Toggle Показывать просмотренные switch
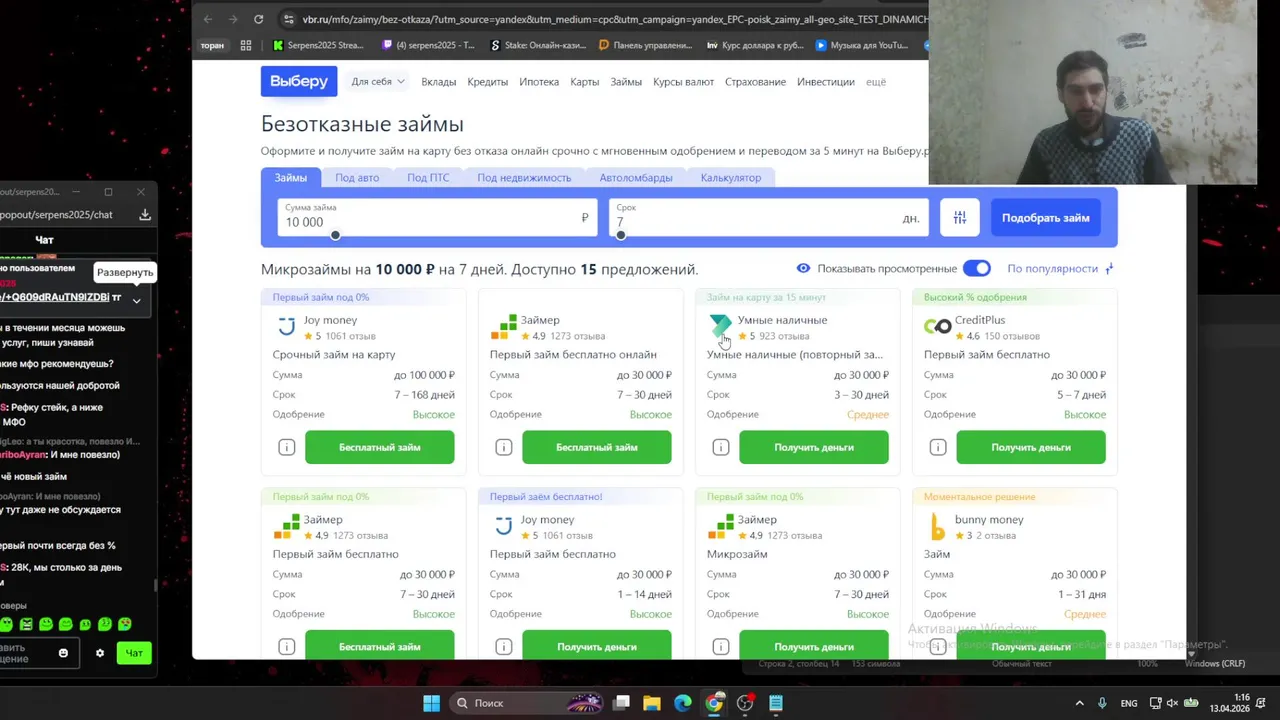This screenshot has height=720, width=1280. click(x=976, y=268)
